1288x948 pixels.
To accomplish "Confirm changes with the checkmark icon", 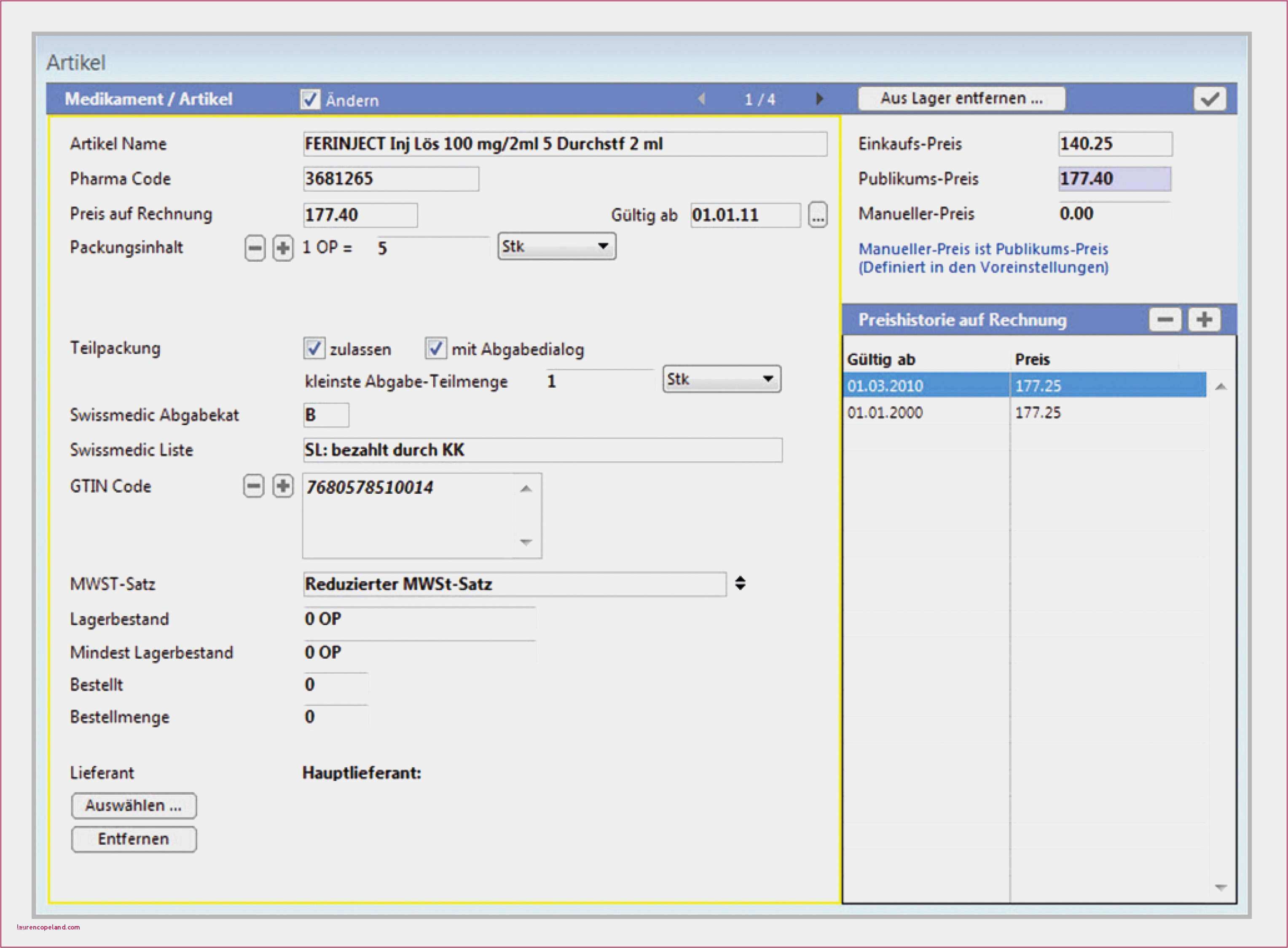I will click(1210, 98).
